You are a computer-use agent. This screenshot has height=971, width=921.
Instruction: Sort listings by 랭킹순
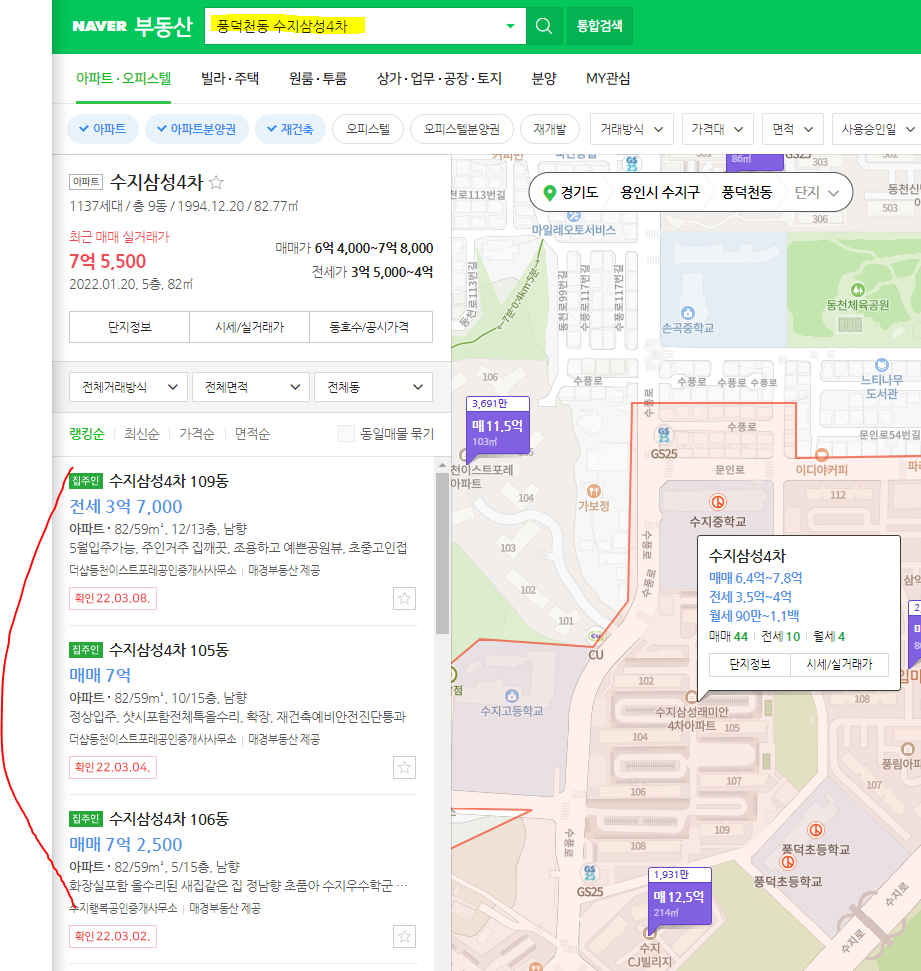[87, 433]
